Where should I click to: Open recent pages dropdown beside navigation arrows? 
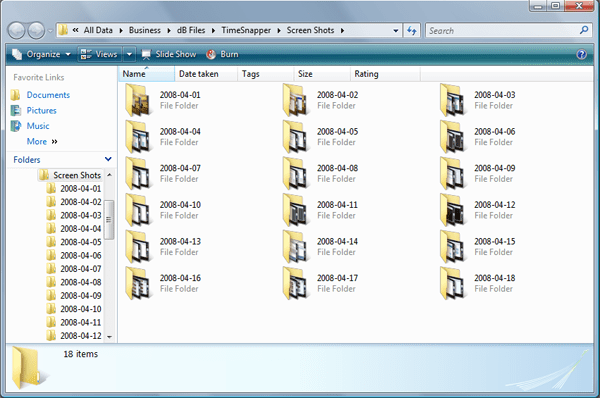tap(50, 31)
